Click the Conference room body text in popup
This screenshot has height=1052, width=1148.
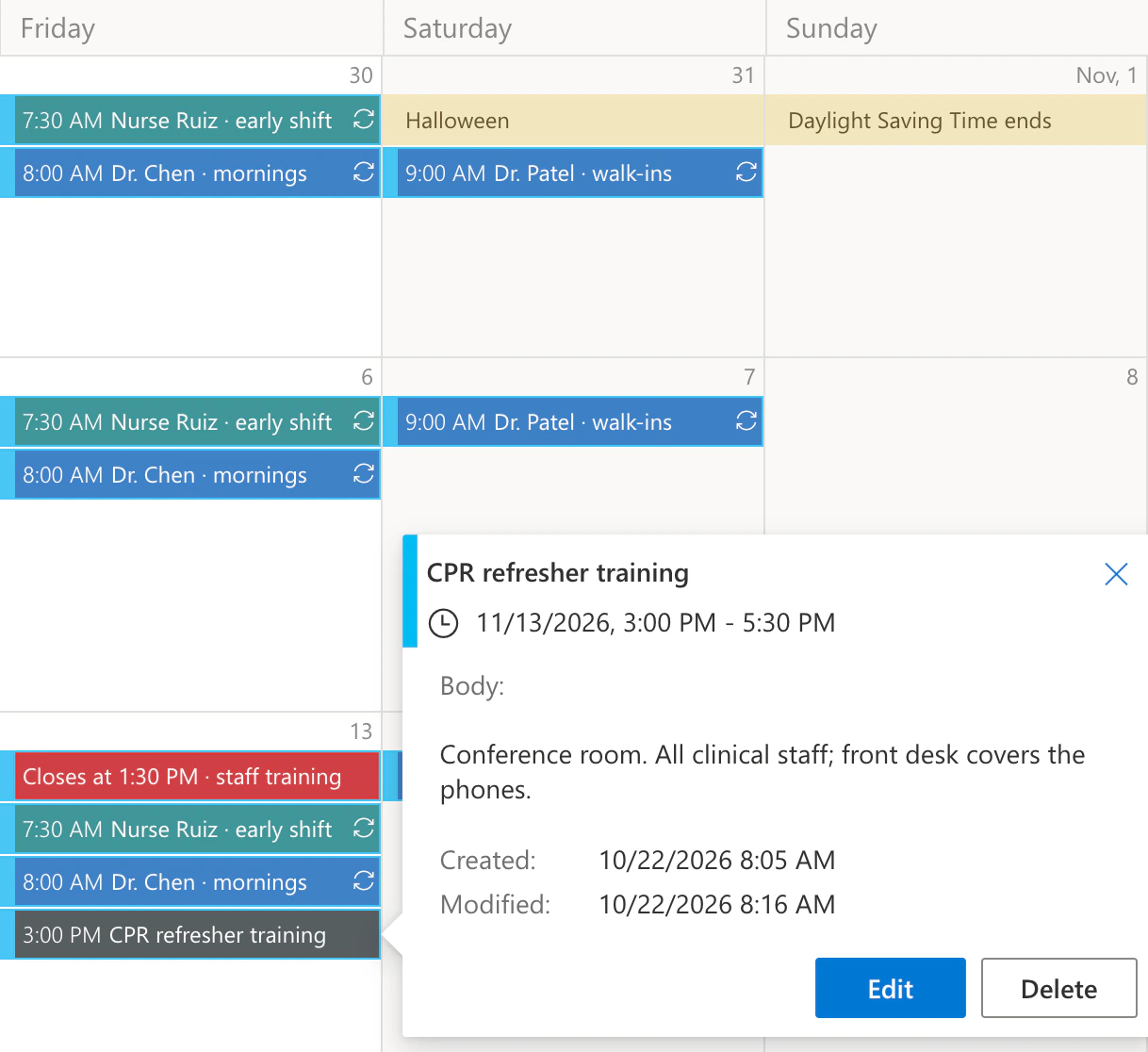coord(763,772)
